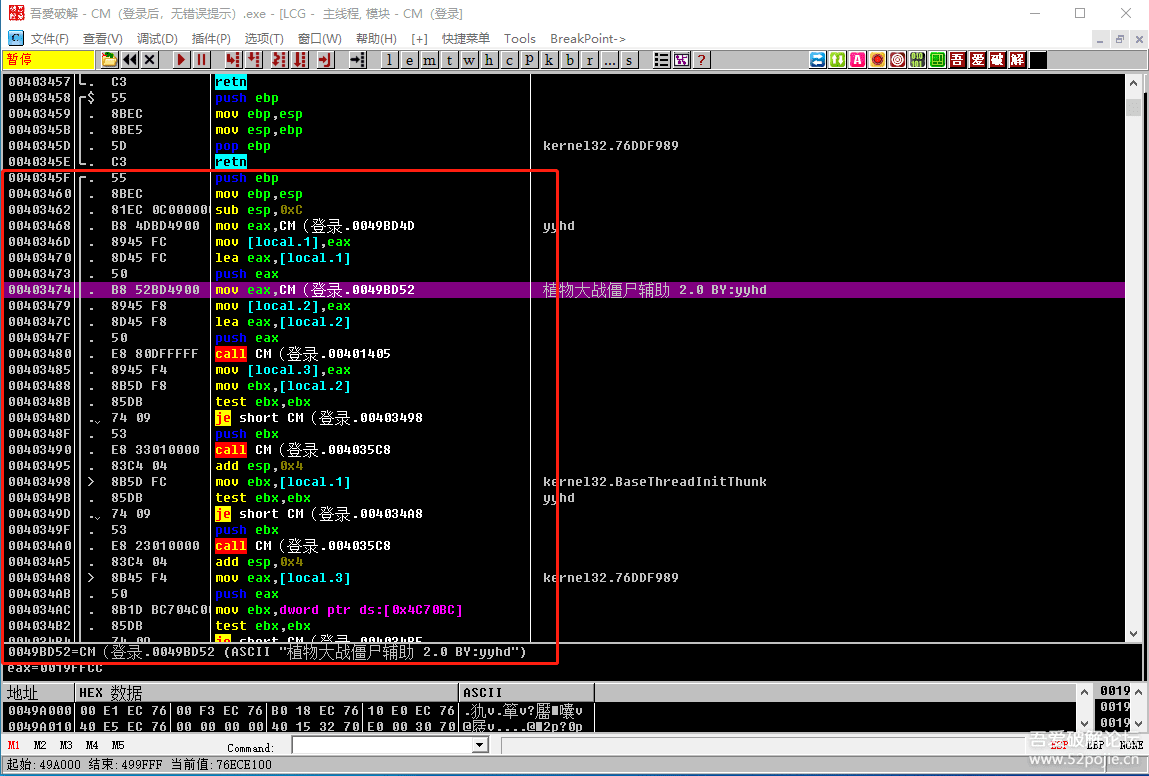This screenshot has height=776, width=1149.
Task: Select the call CM 00401405 instruction line
Action: point(302,354)
